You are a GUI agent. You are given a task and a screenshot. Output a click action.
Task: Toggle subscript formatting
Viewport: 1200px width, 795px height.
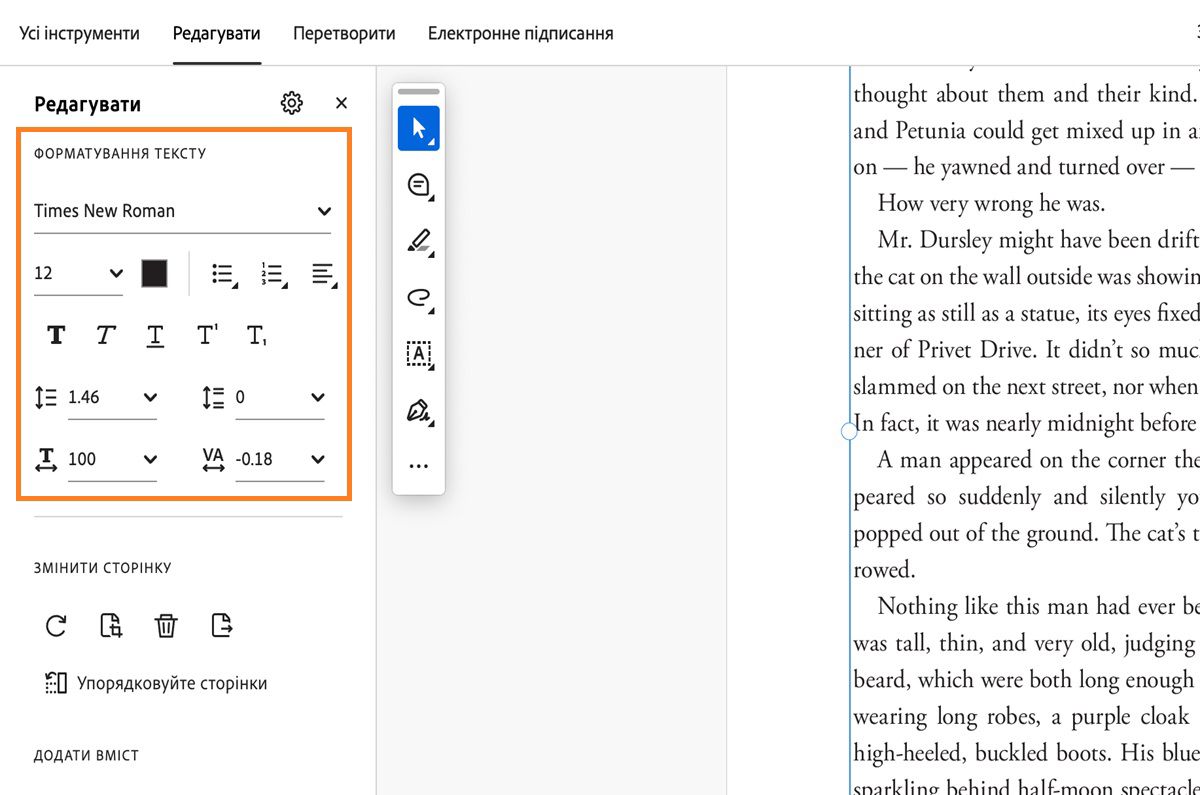257,335
